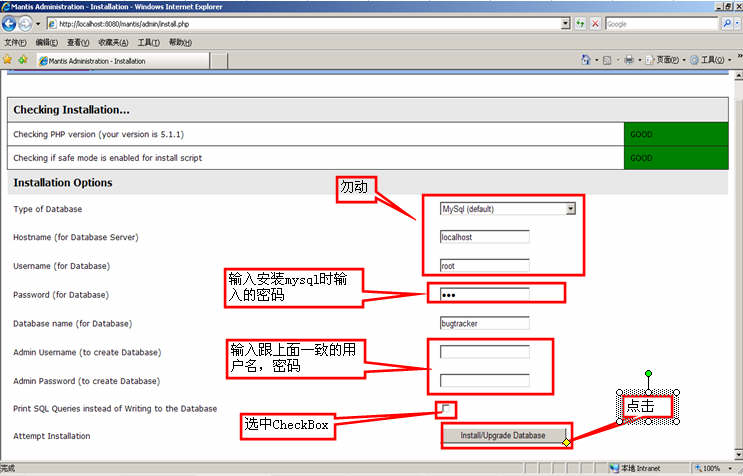The width and height of the screenshot is (743, 476).
Task: Click the 本地 Intranet zone status indicator
Action: click(635, 468)
